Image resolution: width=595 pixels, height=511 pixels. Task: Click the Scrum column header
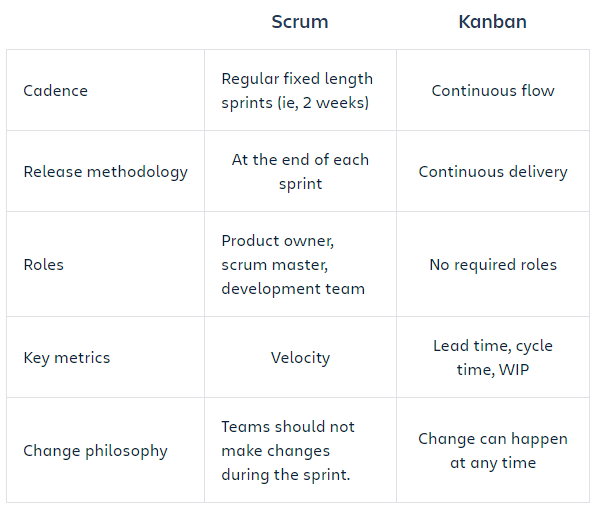pos(300,22)
